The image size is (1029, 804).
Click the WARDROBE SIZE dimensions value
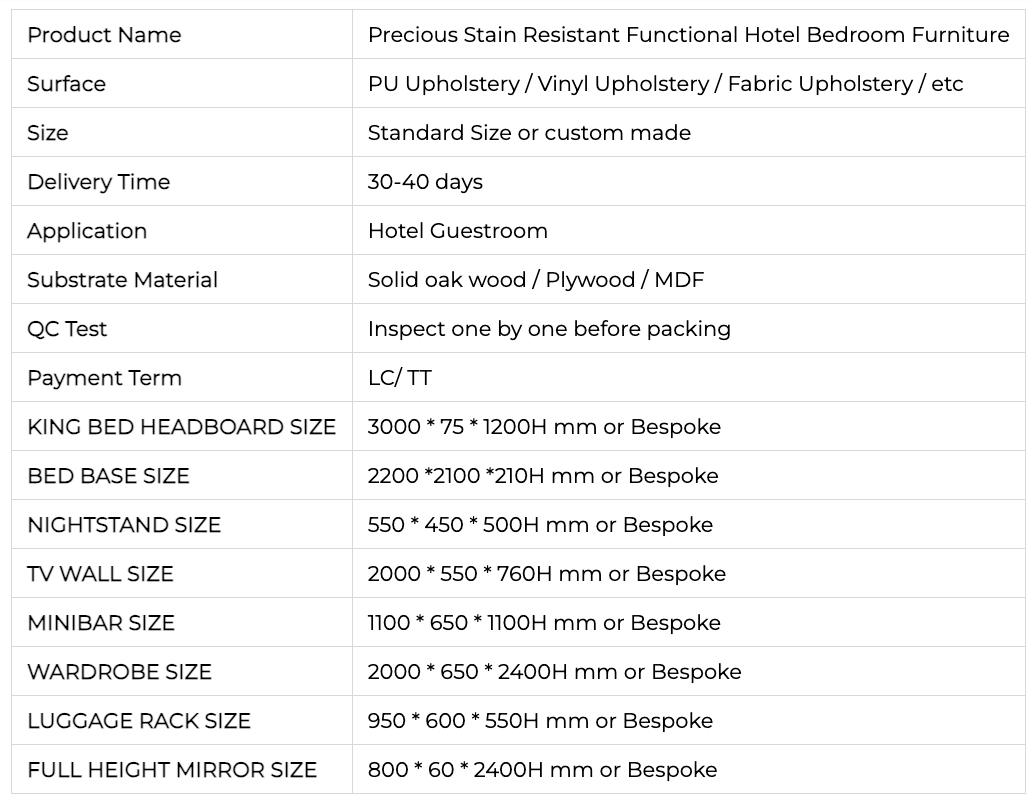(554, 672)
